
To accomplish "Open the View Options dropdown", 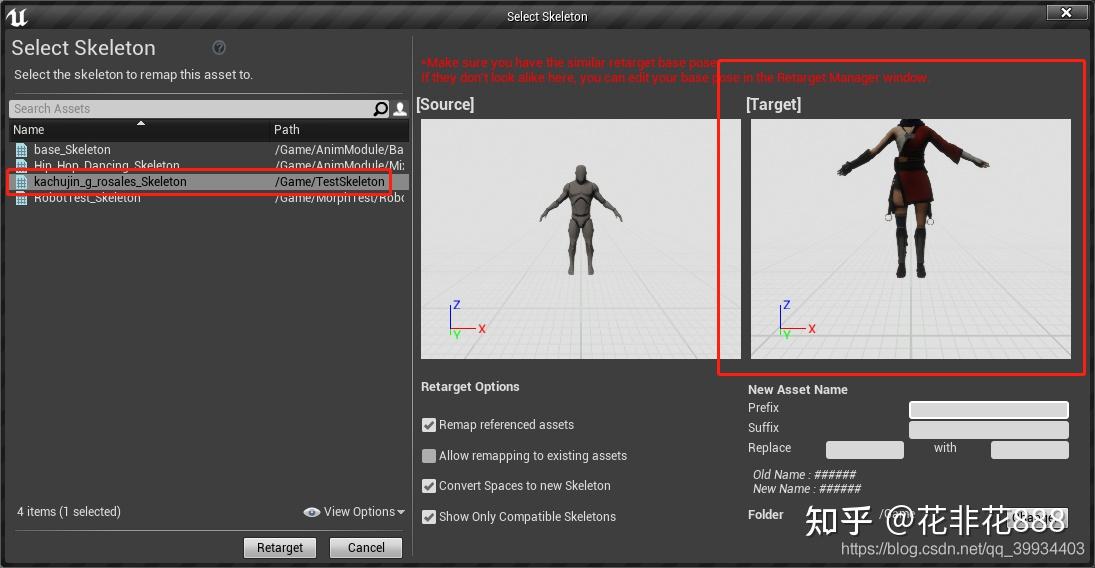I will pyautogui.click(x=354, y=512).
